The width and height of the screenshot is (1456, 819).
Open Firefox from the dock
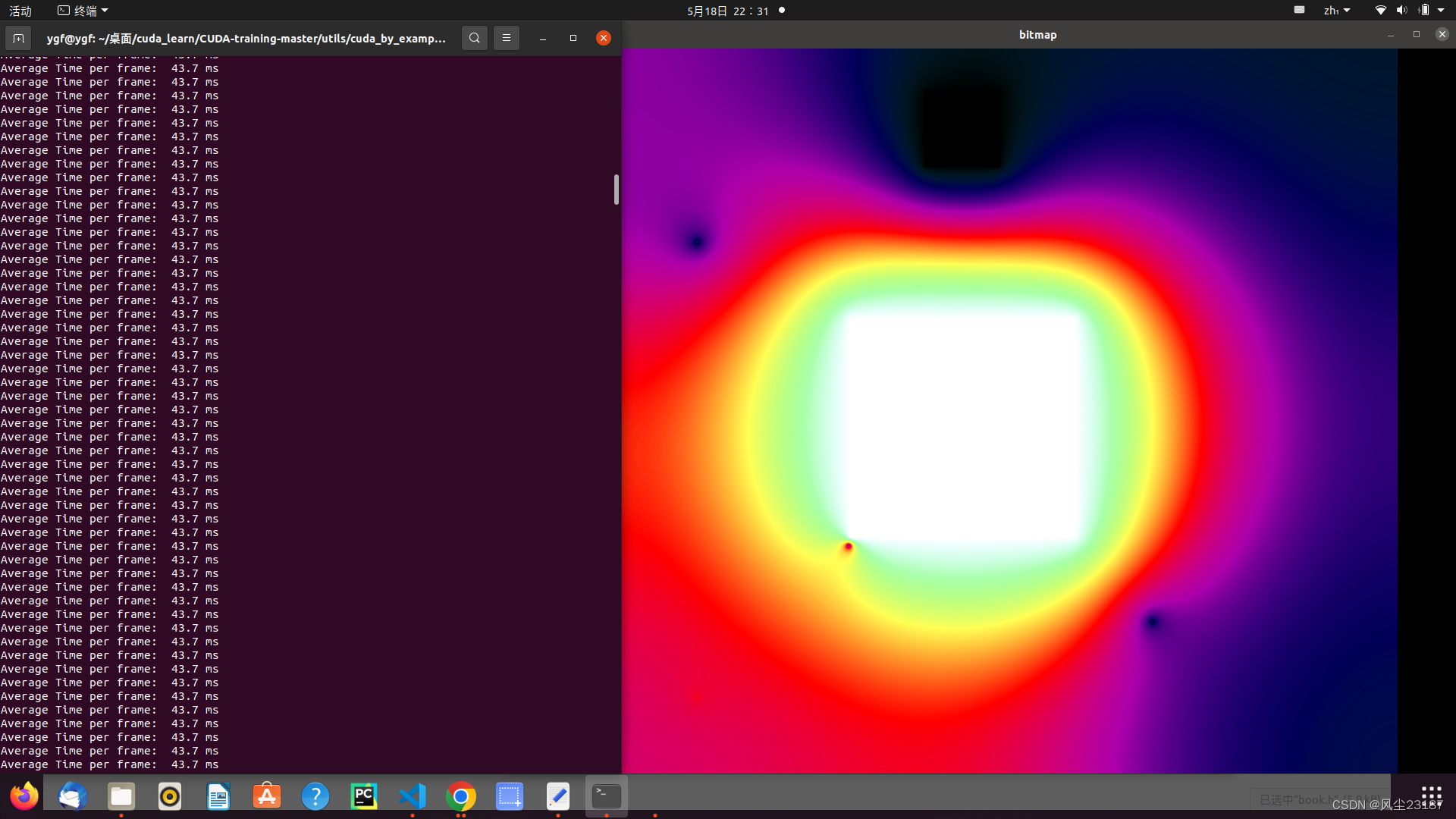(x=24, y=796)
